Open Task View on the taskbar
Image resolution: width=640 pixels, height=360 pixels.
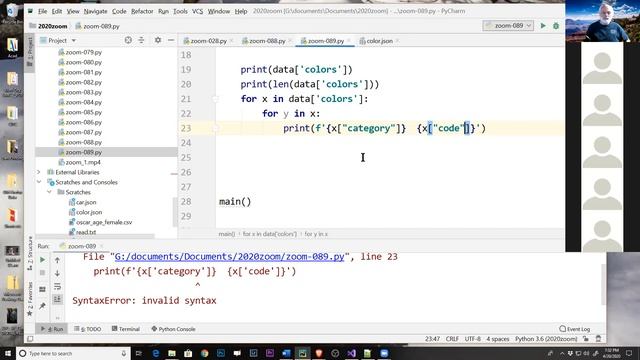[x=139, y=353]
